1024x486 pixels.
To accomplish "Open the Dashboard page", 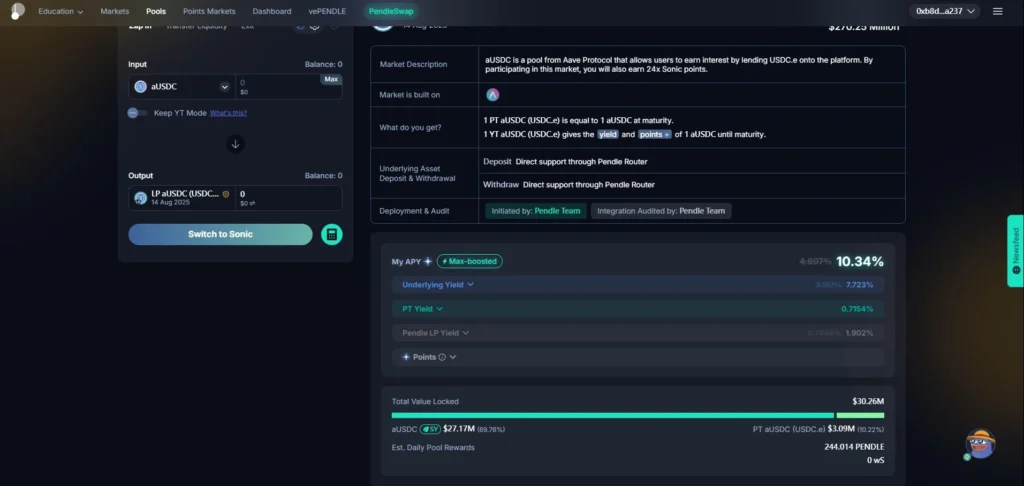I will point(272,11).
